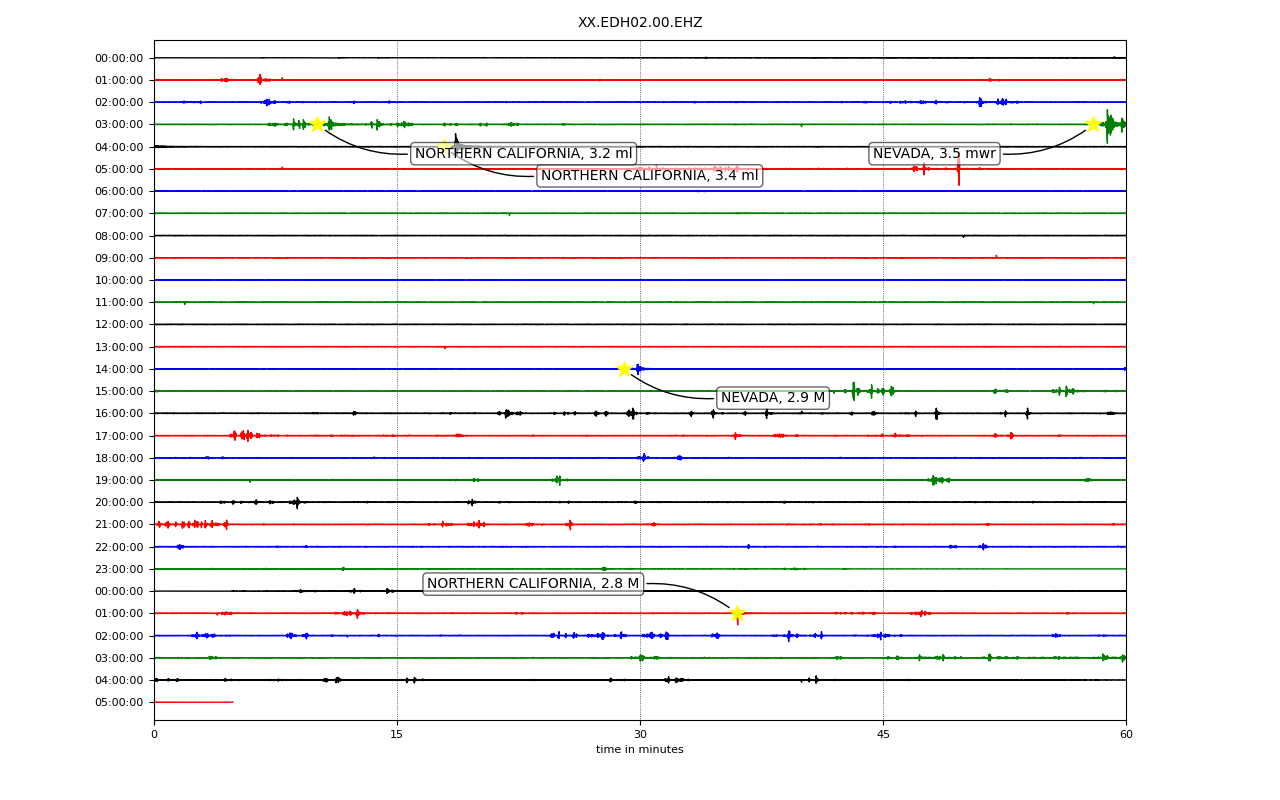Click the faded star for Northern California 3.4 ml
Image resolution: width=1280 pixels, height=800 pixels.
coord(445,146)
